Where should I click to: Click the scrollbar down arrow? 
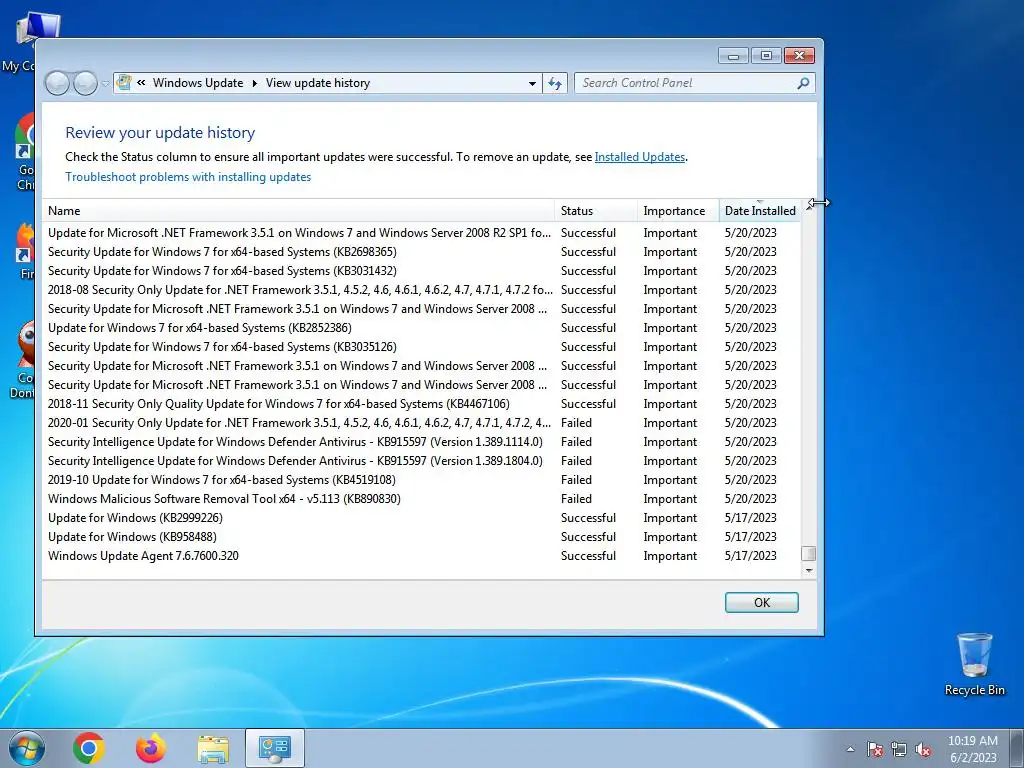tap(808, 571)
